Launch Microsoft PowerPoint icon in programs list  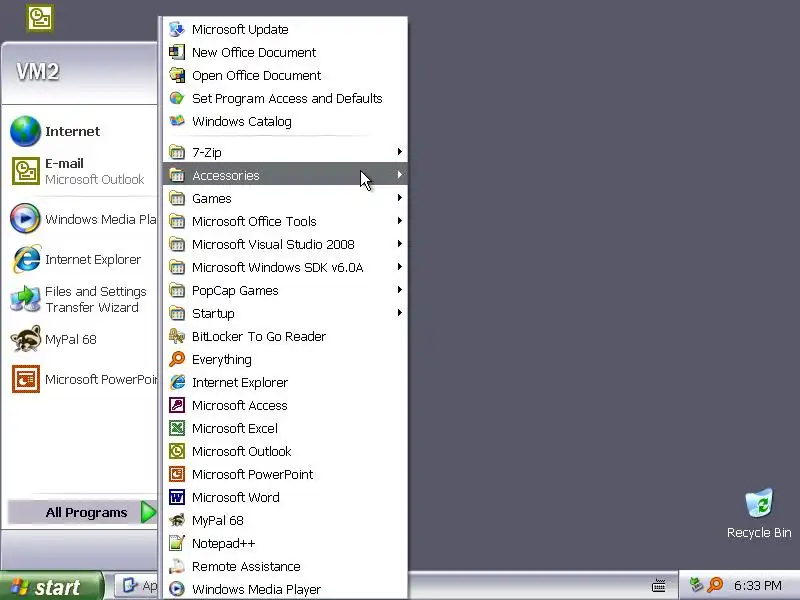(x=177, y=474)
